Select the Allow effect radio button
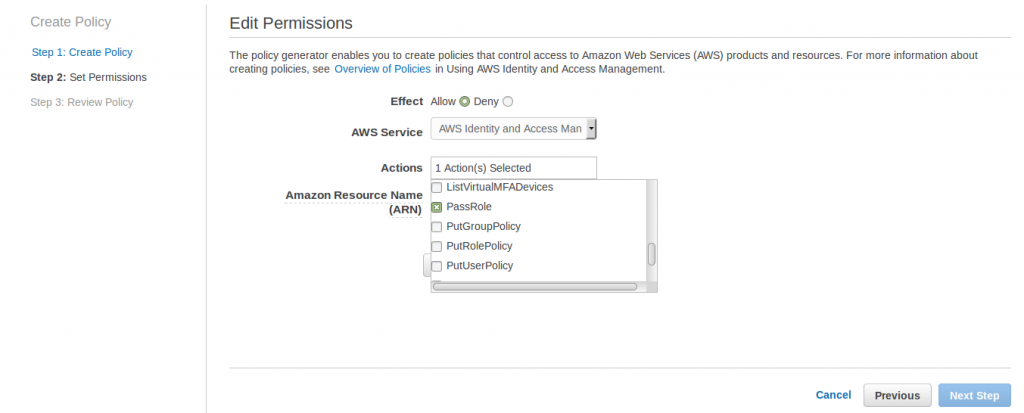 [x=464, y=101]
